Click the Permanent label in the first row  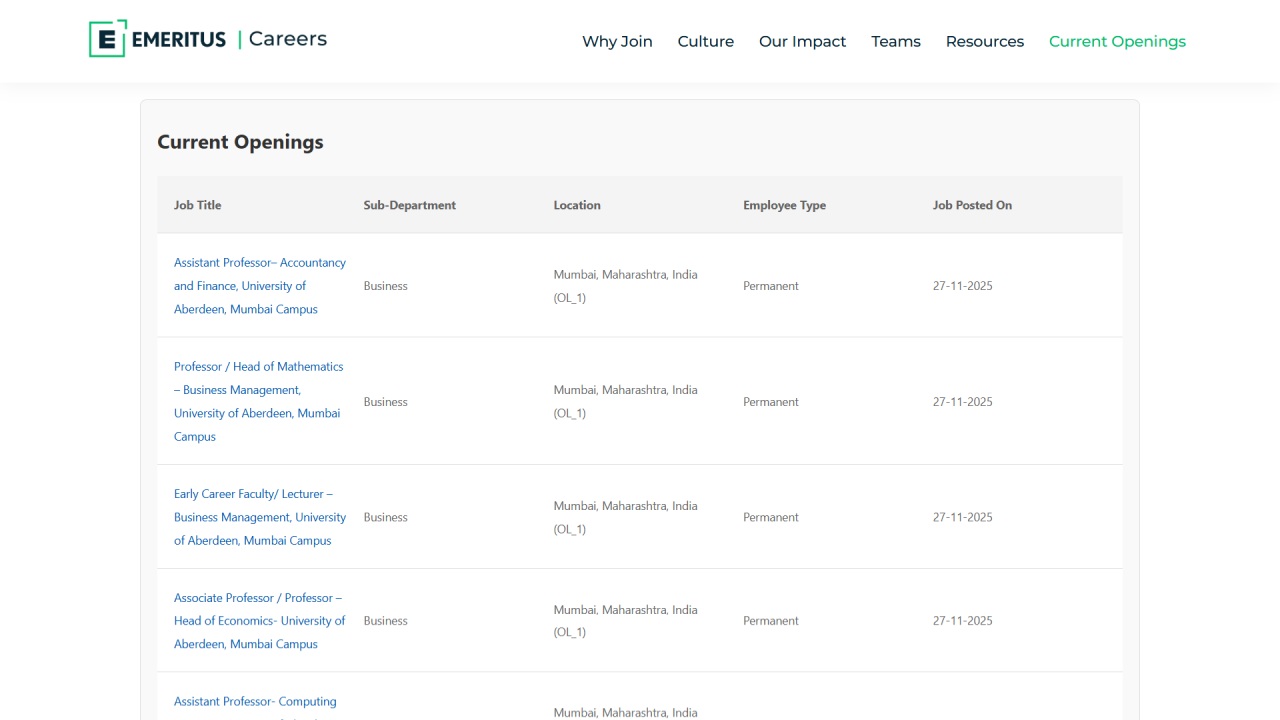click(770, 285)
